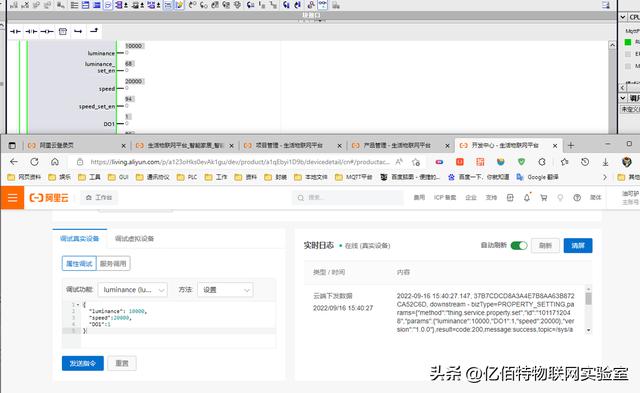Select the 服务调用 service call option
Viewport: 640px width, 393px height.
click(x=113, y=264)
